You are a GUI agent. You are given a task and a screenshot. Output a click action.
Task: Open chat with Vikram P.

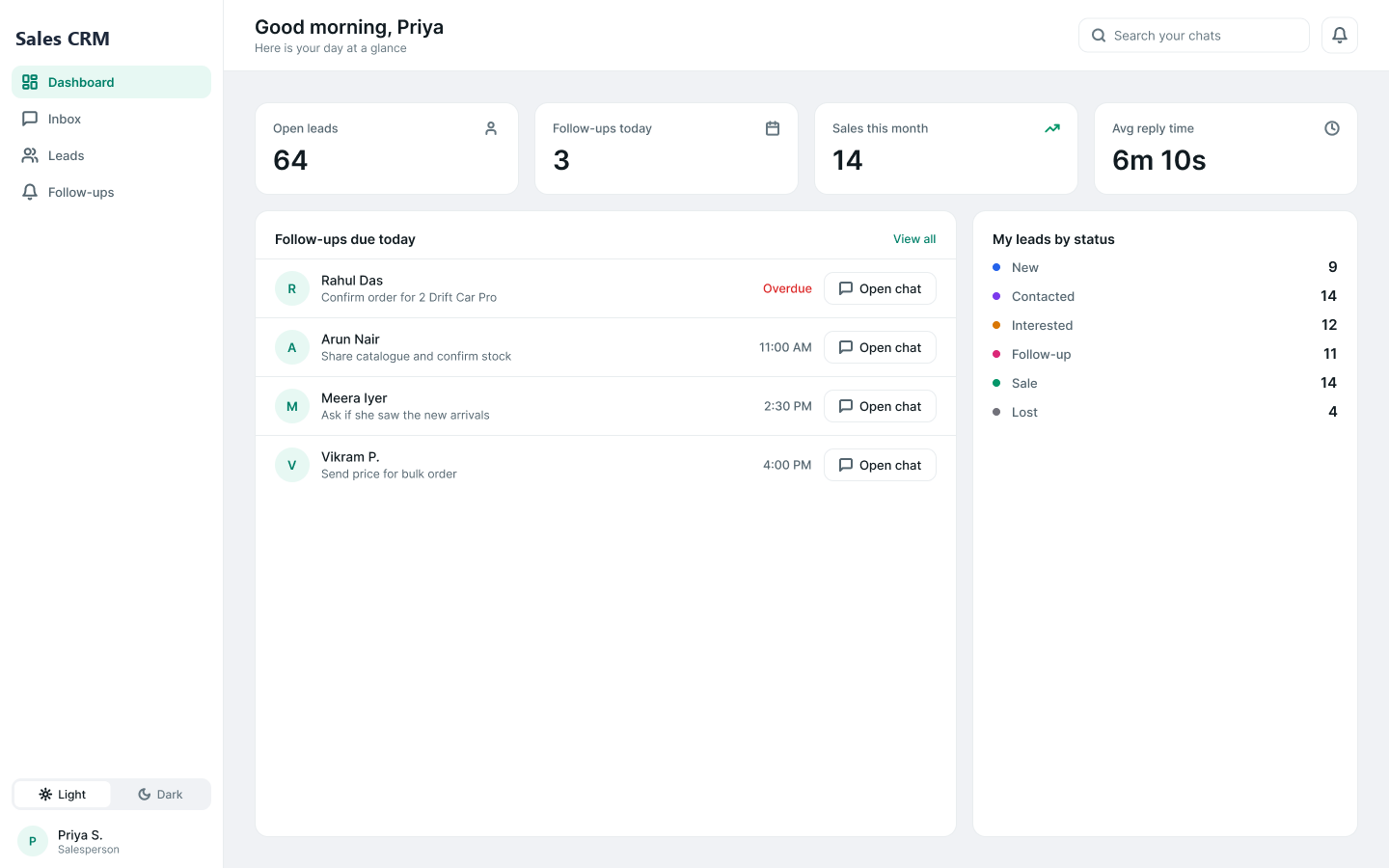880,465
